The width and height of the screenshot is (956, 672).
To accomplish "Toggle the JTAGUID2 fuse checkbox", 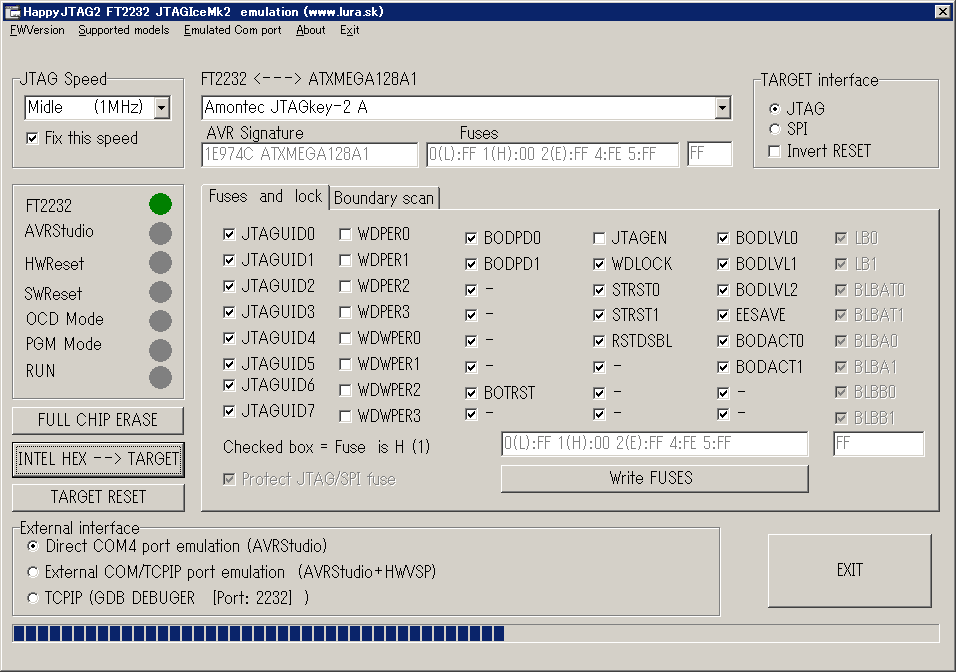I will [229, 286].
